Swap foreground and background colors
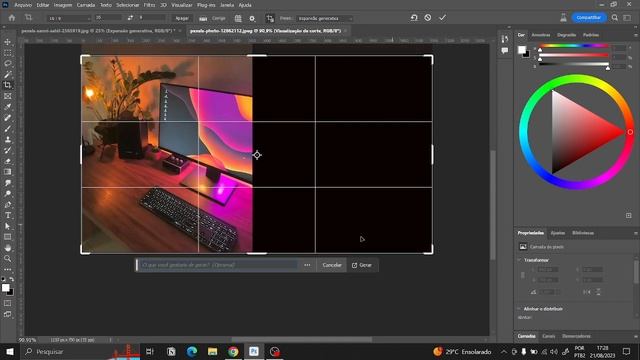This screenshot has height=360, width=640. coord(12,279)
